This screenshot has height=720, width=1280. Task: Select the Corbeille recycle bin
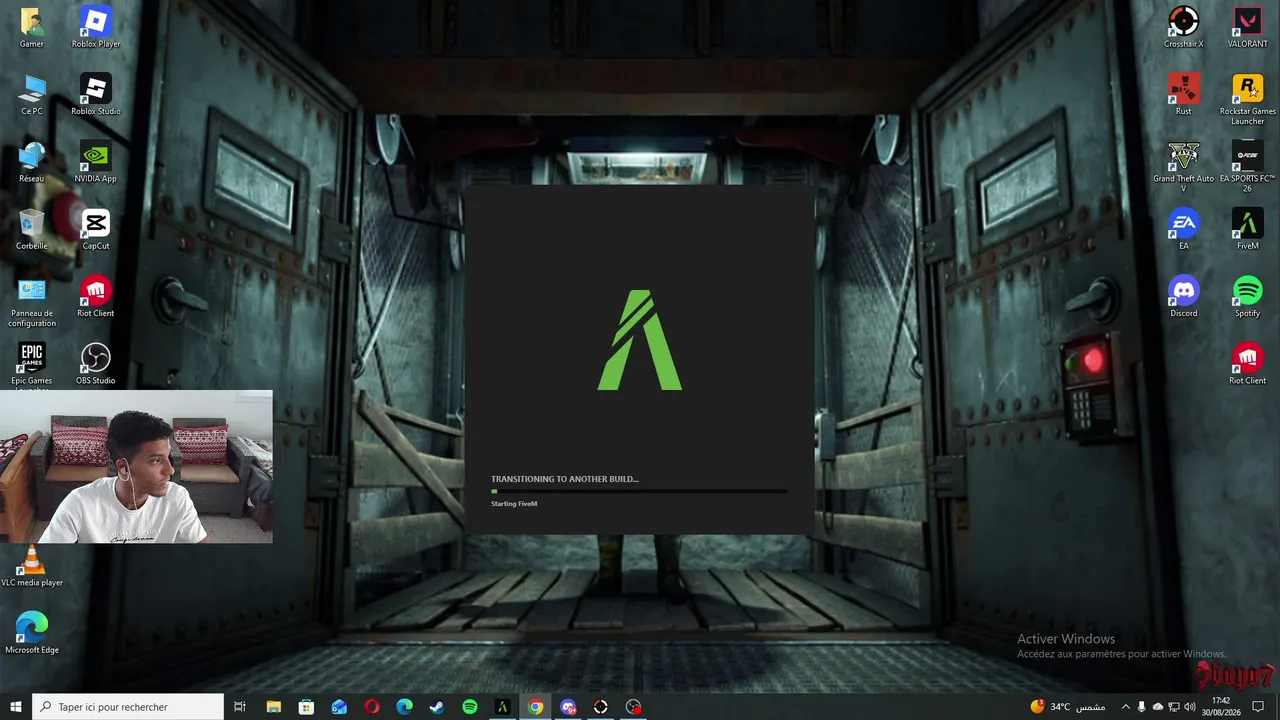click(31, 229)
